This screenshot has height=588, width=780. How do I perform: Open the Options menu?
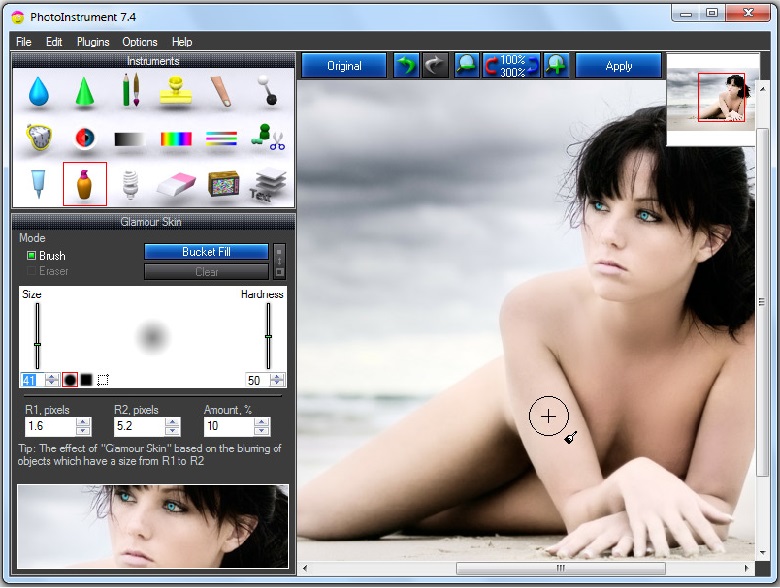(x=140, y=42)
